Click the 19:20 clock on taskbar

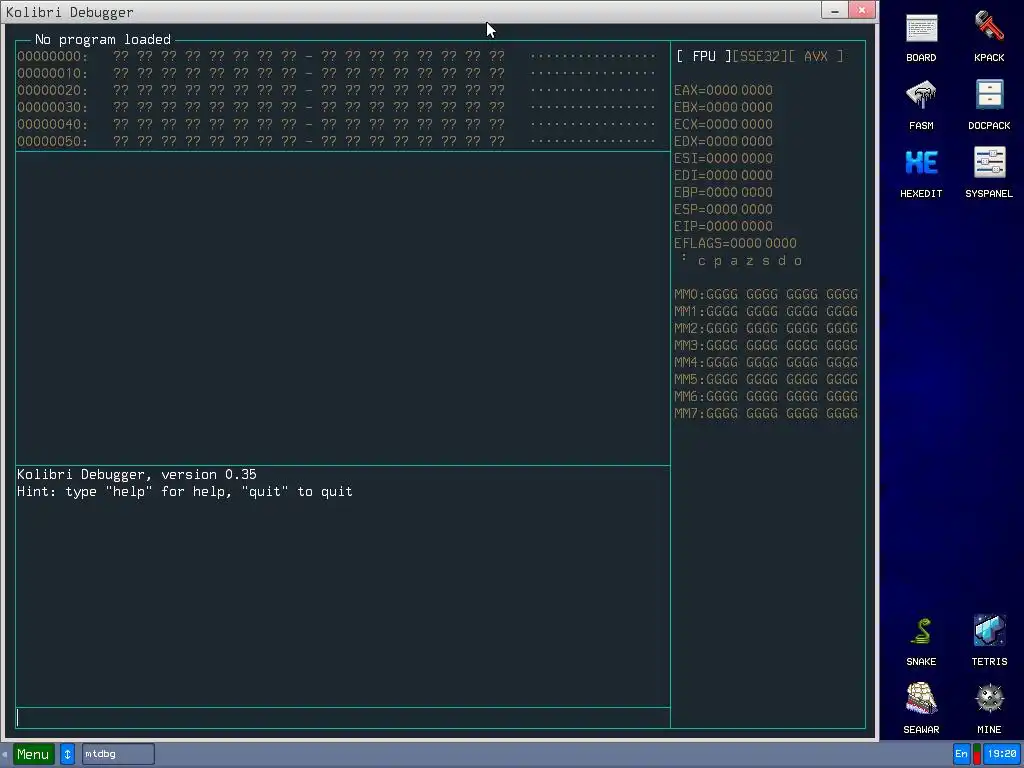(1002, 754)
